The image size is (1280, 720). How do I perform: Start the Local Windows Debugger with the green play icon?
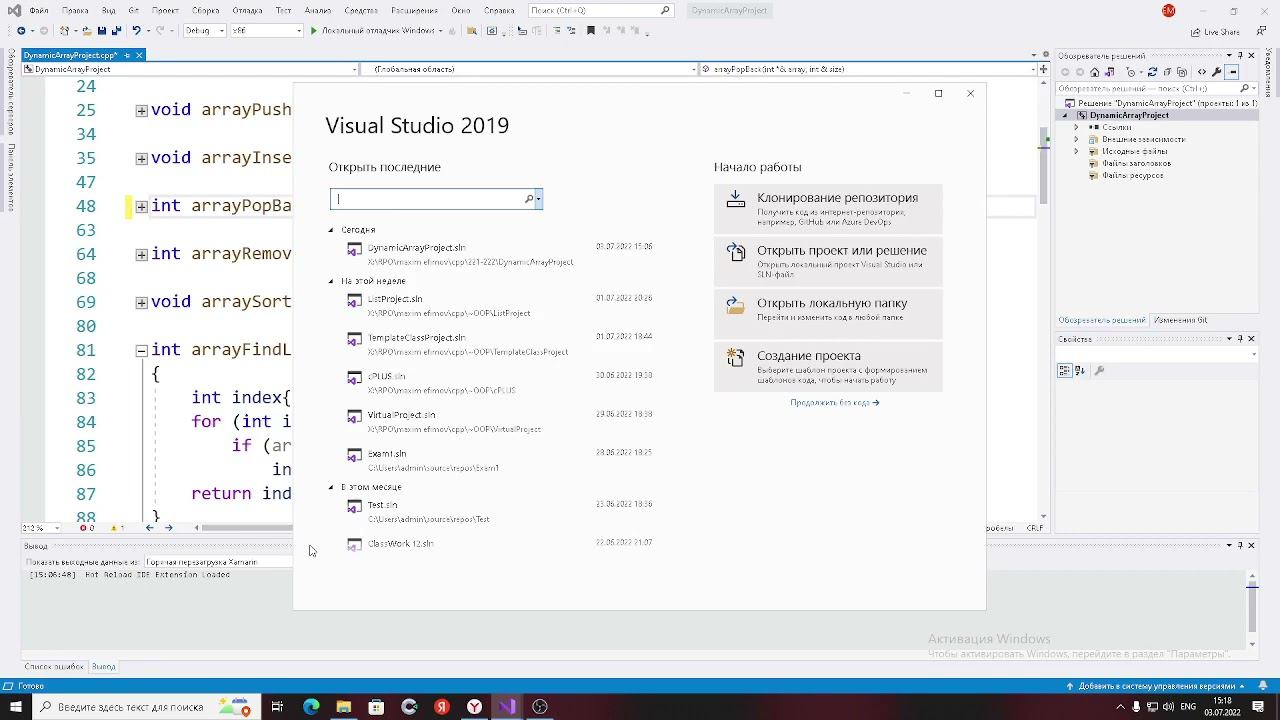(x=313, y=31)
